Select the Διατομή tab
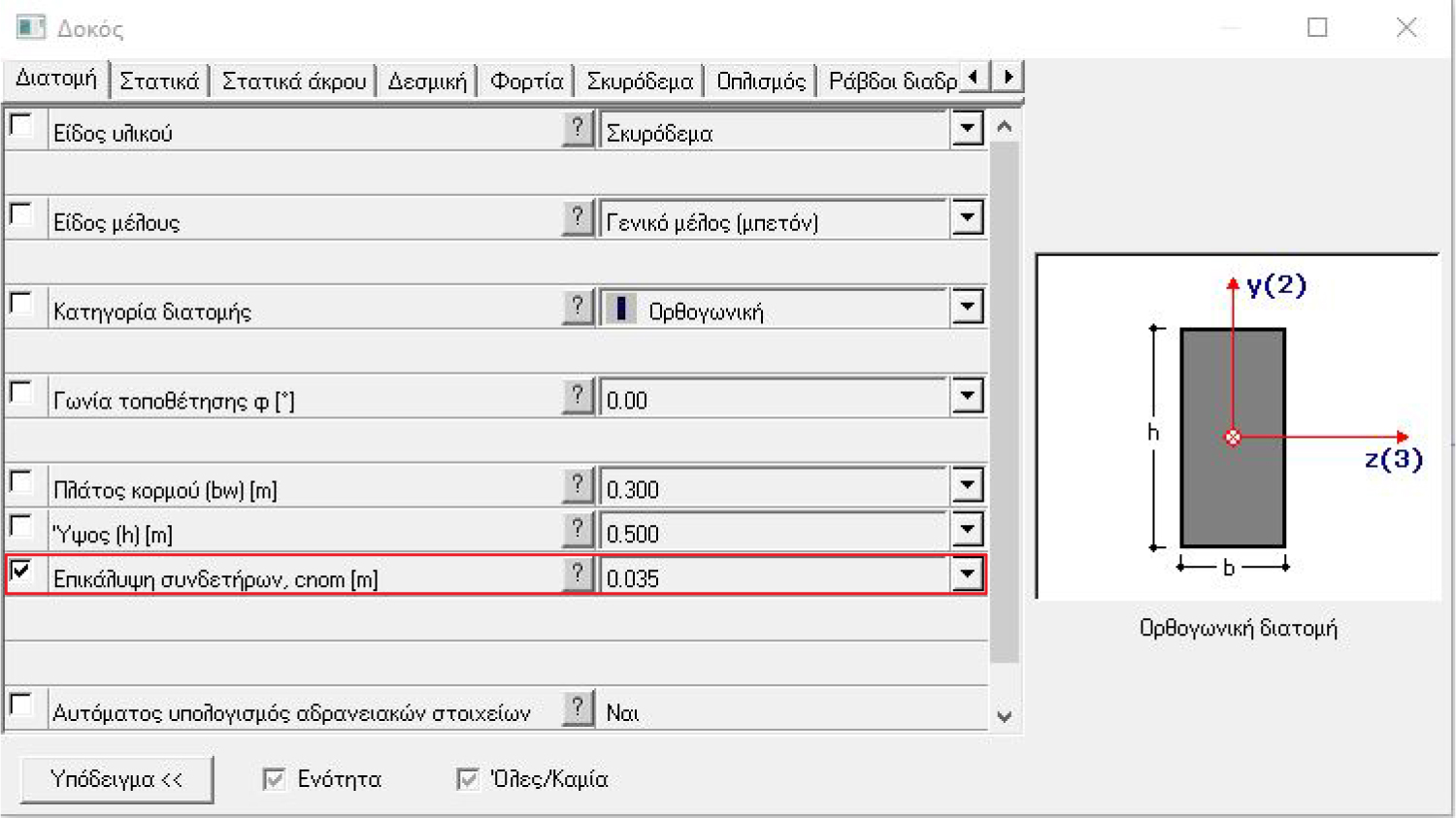The height and width of the screenshot is (818, 1456). click(x=56, y=79)
